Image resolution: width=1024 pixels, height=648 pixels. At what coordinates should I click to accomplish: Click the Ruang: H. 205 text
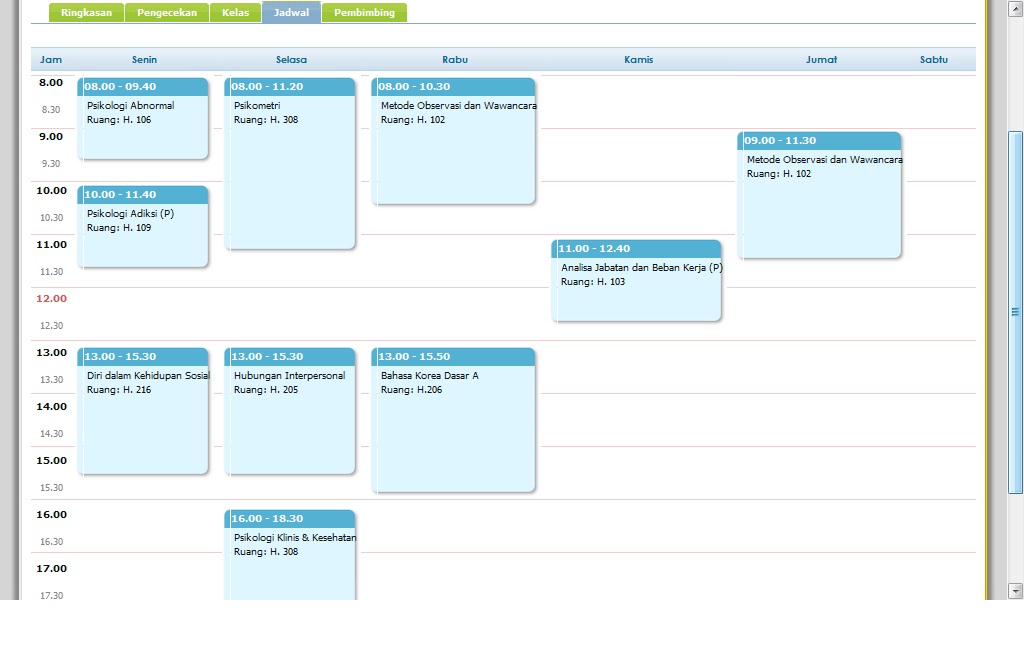(x=266, y=390)
